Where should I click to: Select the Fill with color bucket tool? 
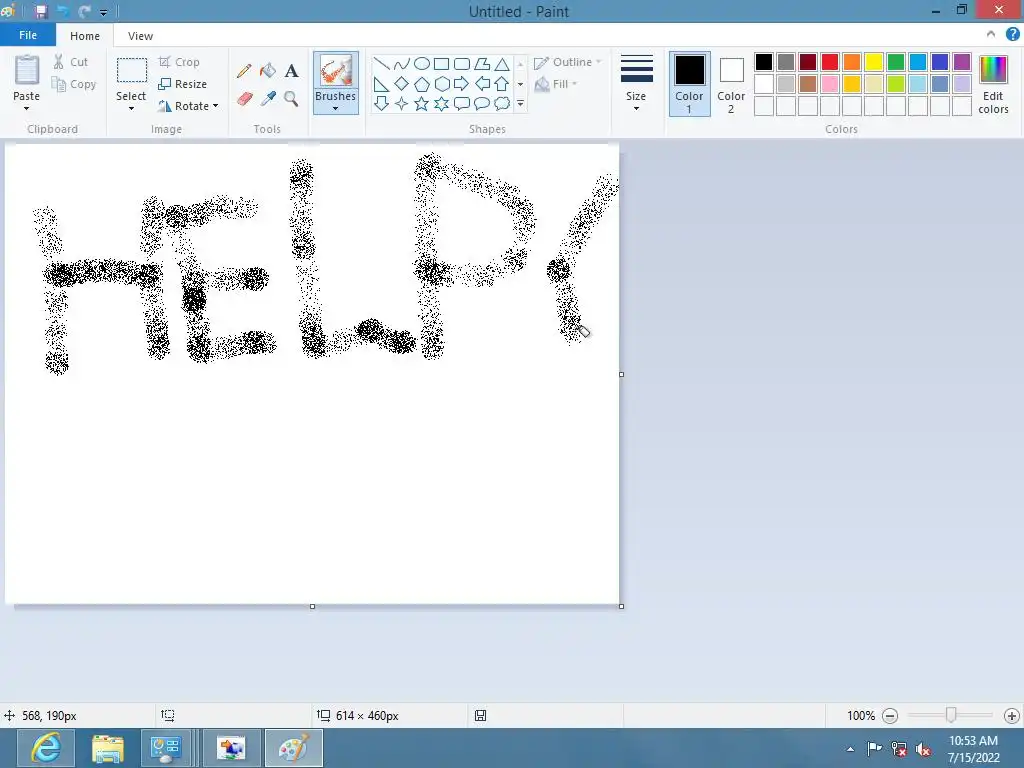coord(268,71)
